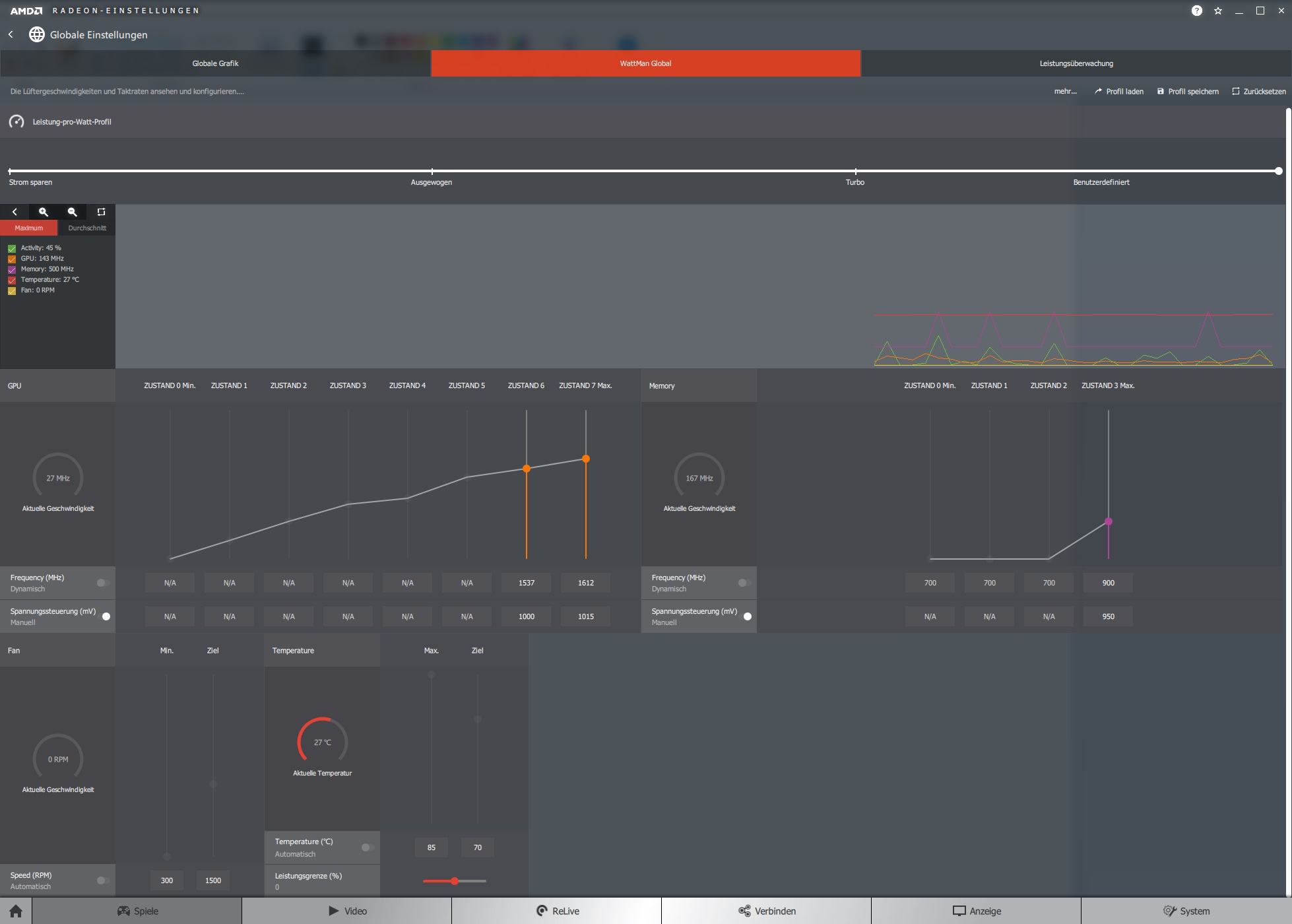Viewport: 1292px width, 924px height.
Task: Toggle Temperature automatic switch
Action: (368, 847)
